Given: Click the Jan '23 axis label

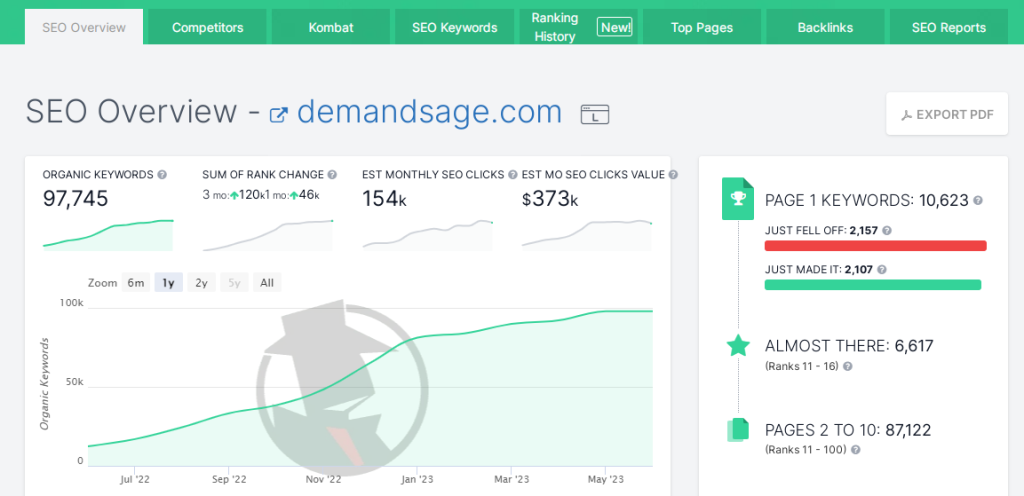Looking at the screenshot, I should click(x=417, y=480).
